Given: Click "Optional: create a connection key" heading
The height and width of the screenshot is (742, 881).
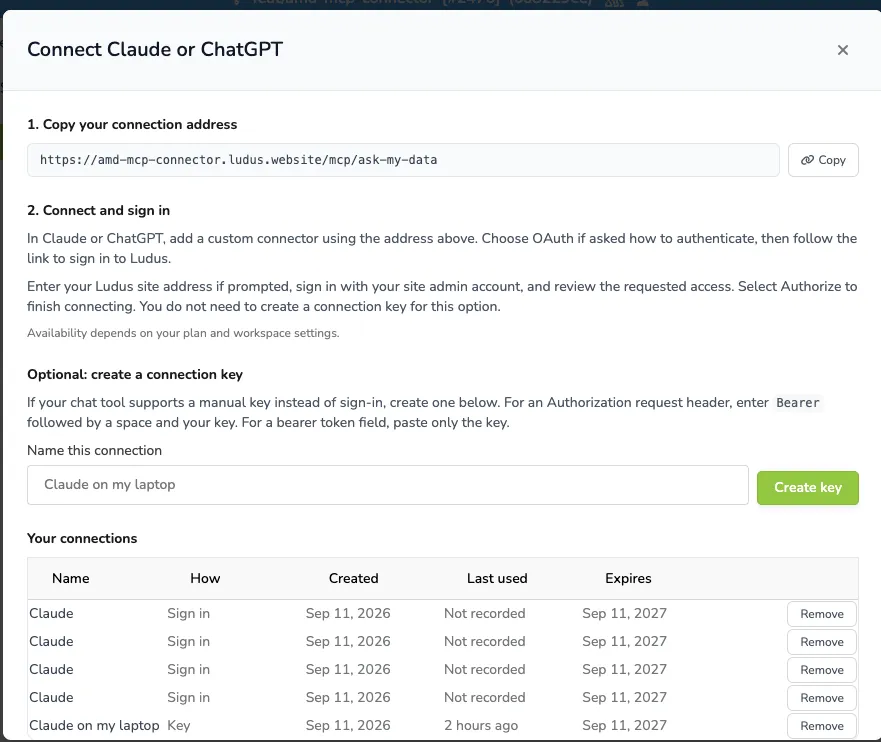Looking at the screenshot, I should click(135, 374).
